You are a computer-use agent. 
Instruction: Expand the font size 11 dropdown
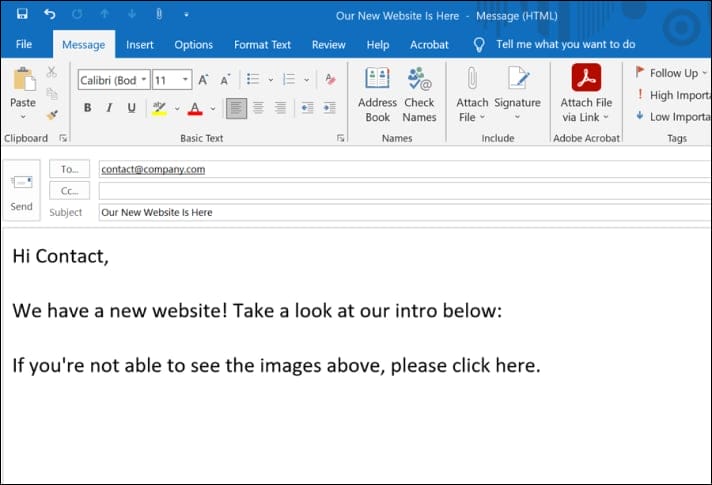pos(186,80)
